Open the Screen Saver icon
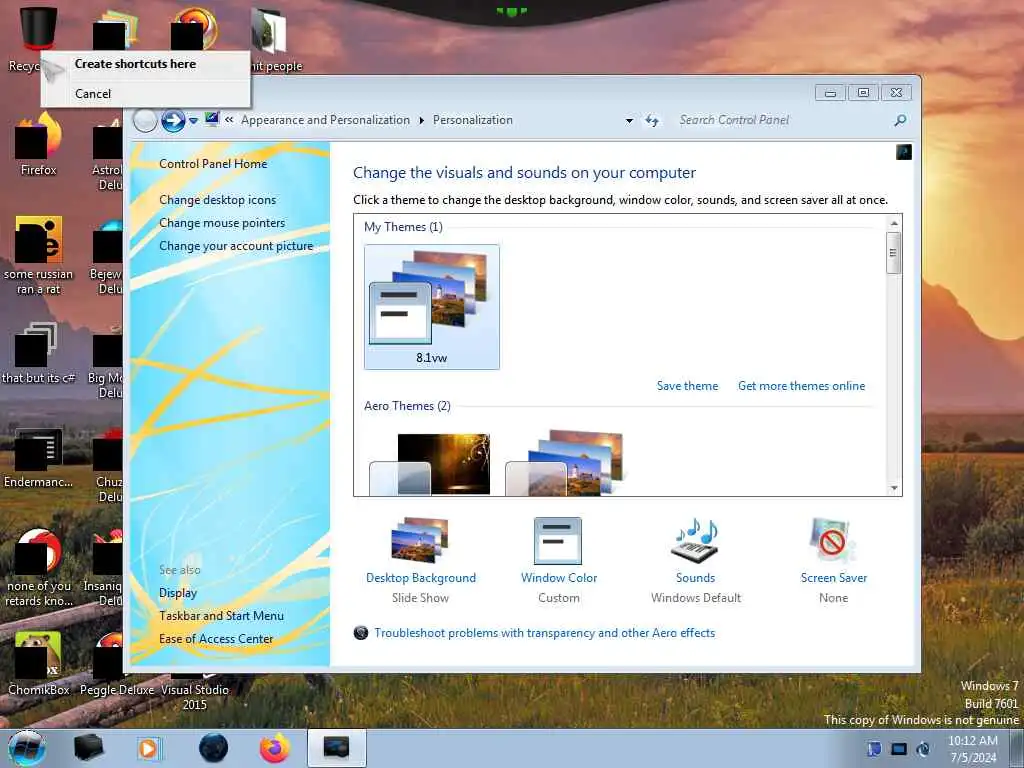 pyautogui.click(x=832, y=541)
